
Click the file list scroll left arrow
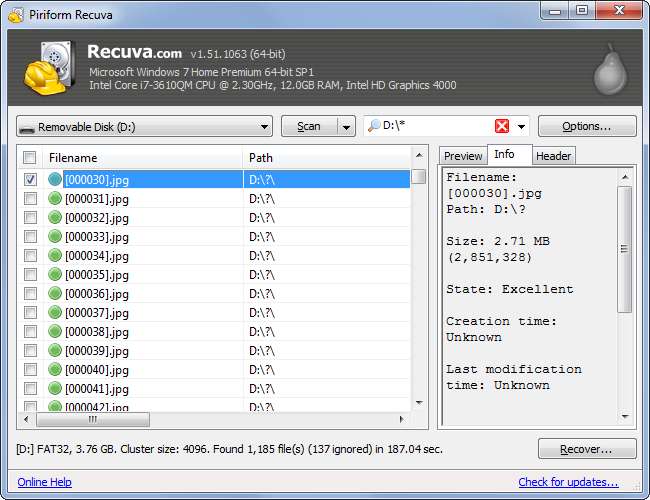click(27, 420)
